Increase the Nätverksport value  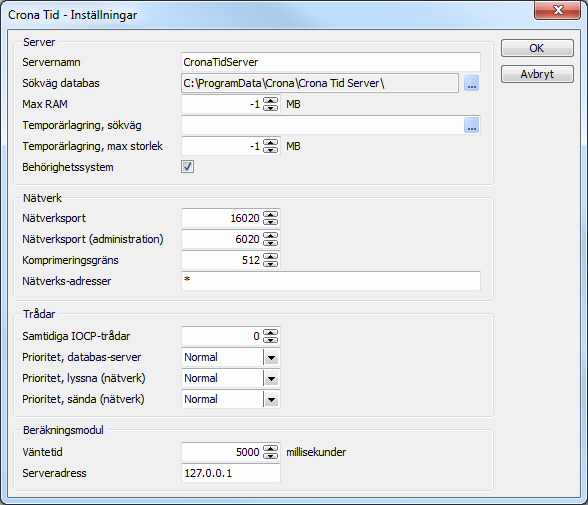pos(270,214)
